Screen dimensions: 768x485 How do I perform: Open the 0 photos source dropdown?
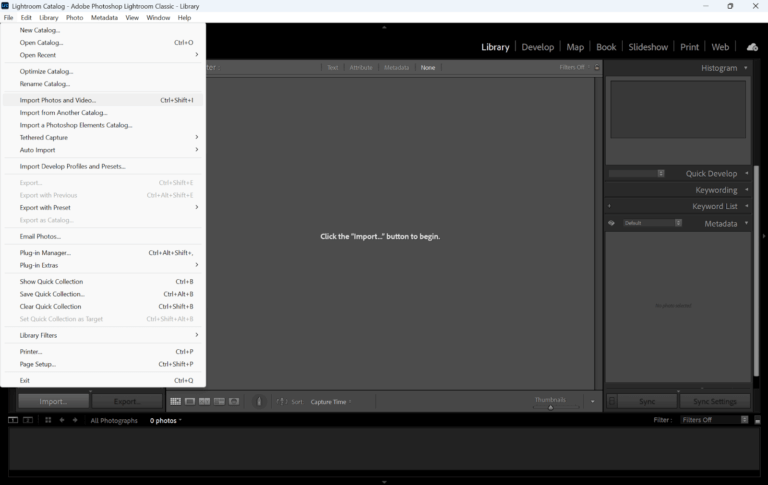coord(166,420)
